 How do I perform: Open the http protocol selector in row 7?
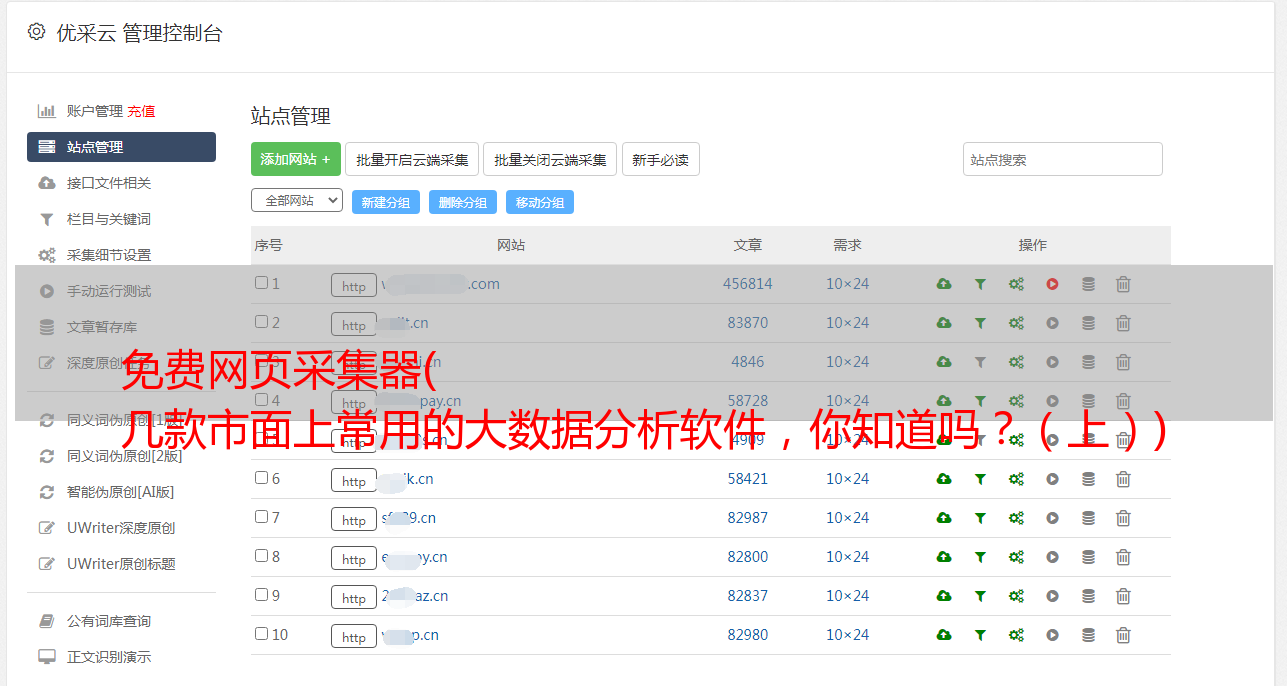354,520
